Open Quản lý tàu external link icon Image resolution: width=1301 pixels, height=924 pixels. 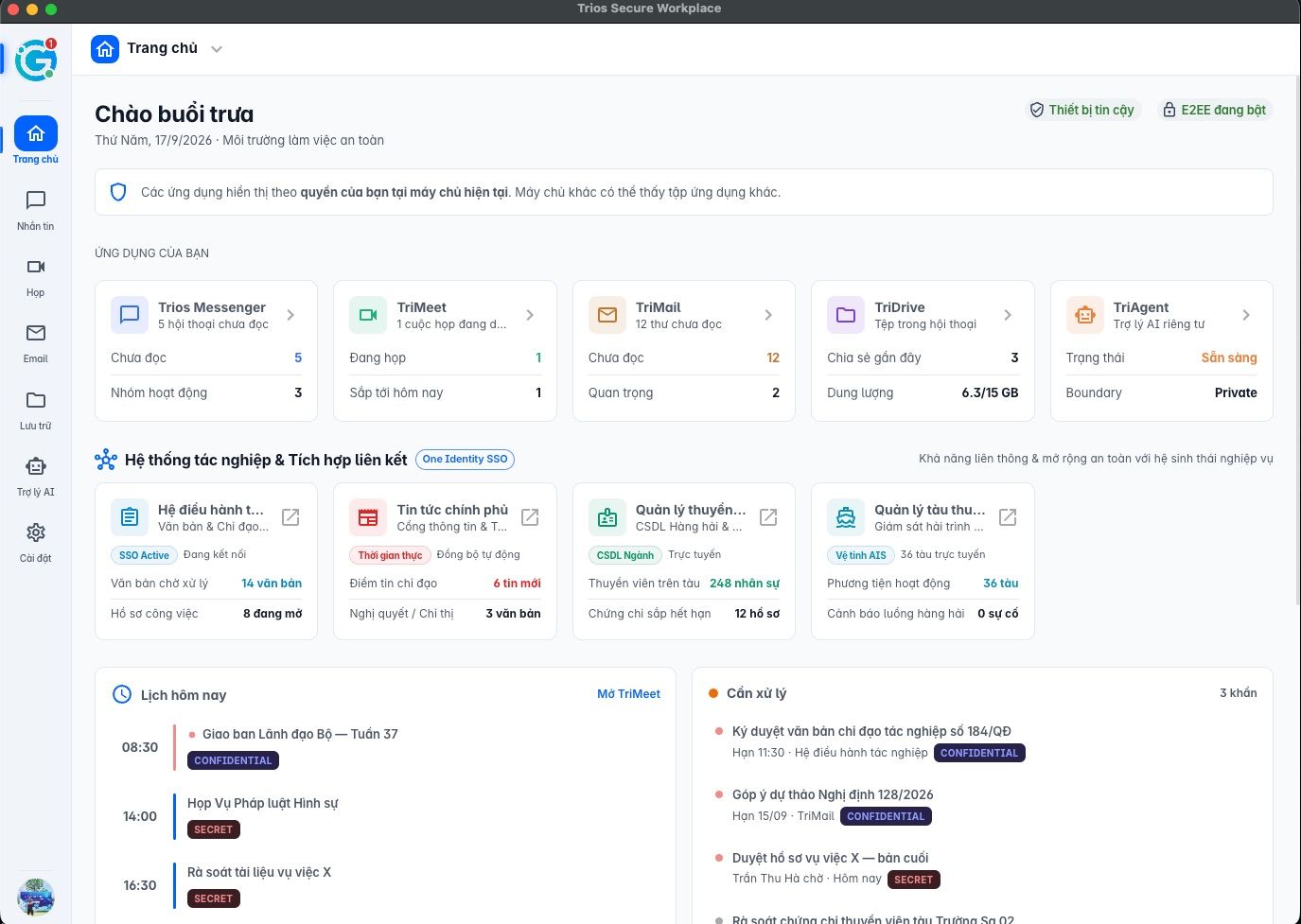pyautogui.click(x=1008, y=517)
